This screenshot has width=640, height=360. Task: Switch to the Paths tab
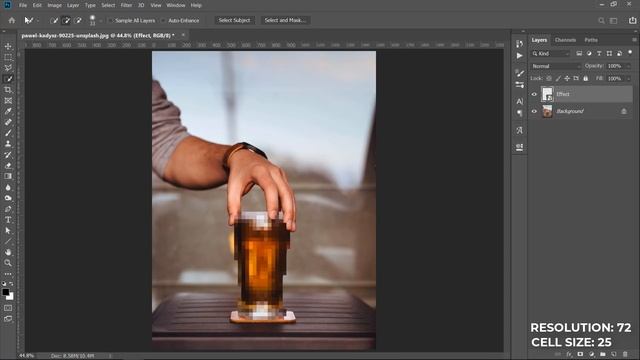tap(591, 40)
